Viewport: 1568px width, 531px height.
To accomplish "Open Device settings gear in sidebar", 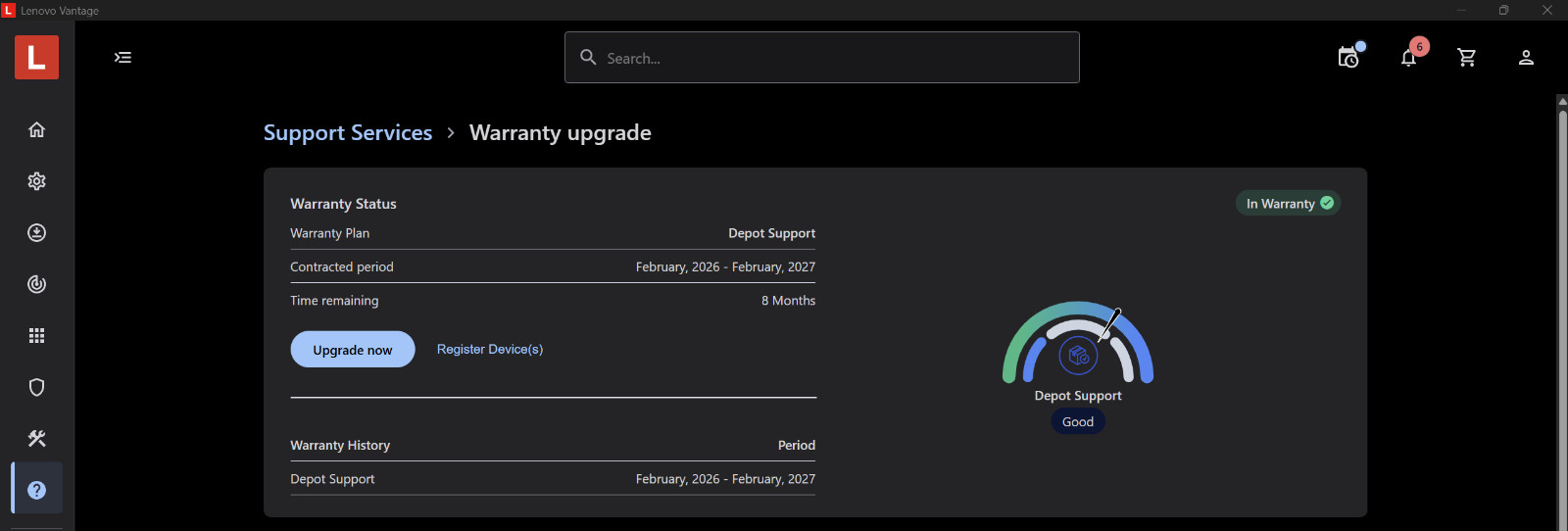I will tap(36, 181).
